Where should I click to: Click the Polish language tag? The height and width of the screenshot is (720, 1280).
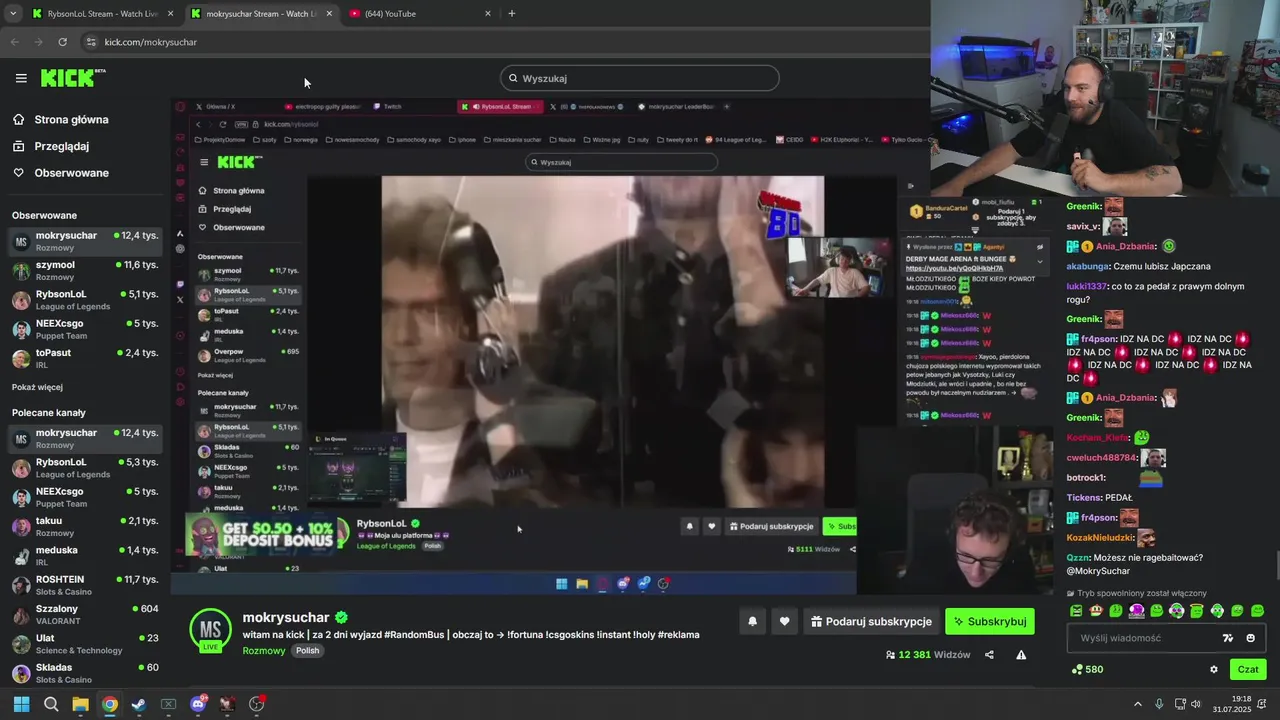(307, 650)
